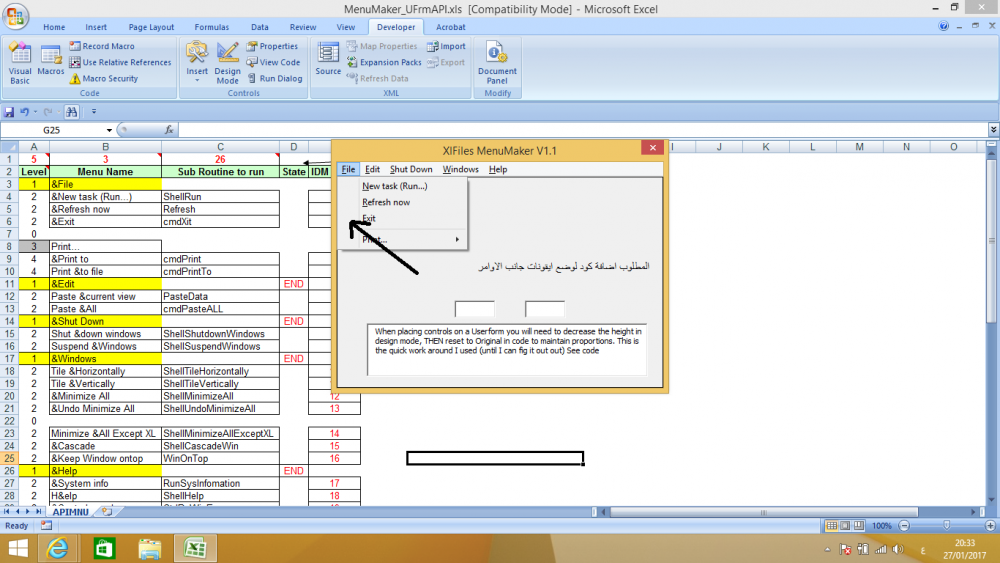Screen dimensions: 1000x563
Task: Switch to the Home tab
Action: click(54, 27)
